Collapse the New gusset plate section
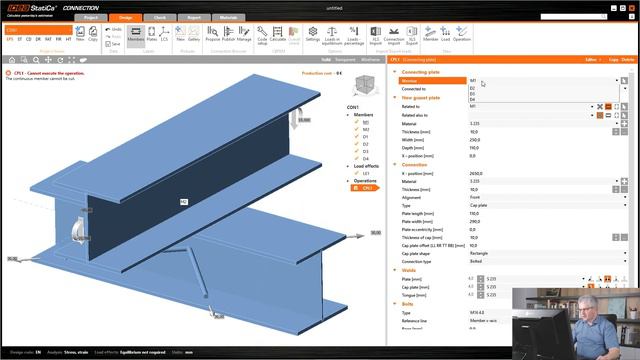 click(395, 98)
